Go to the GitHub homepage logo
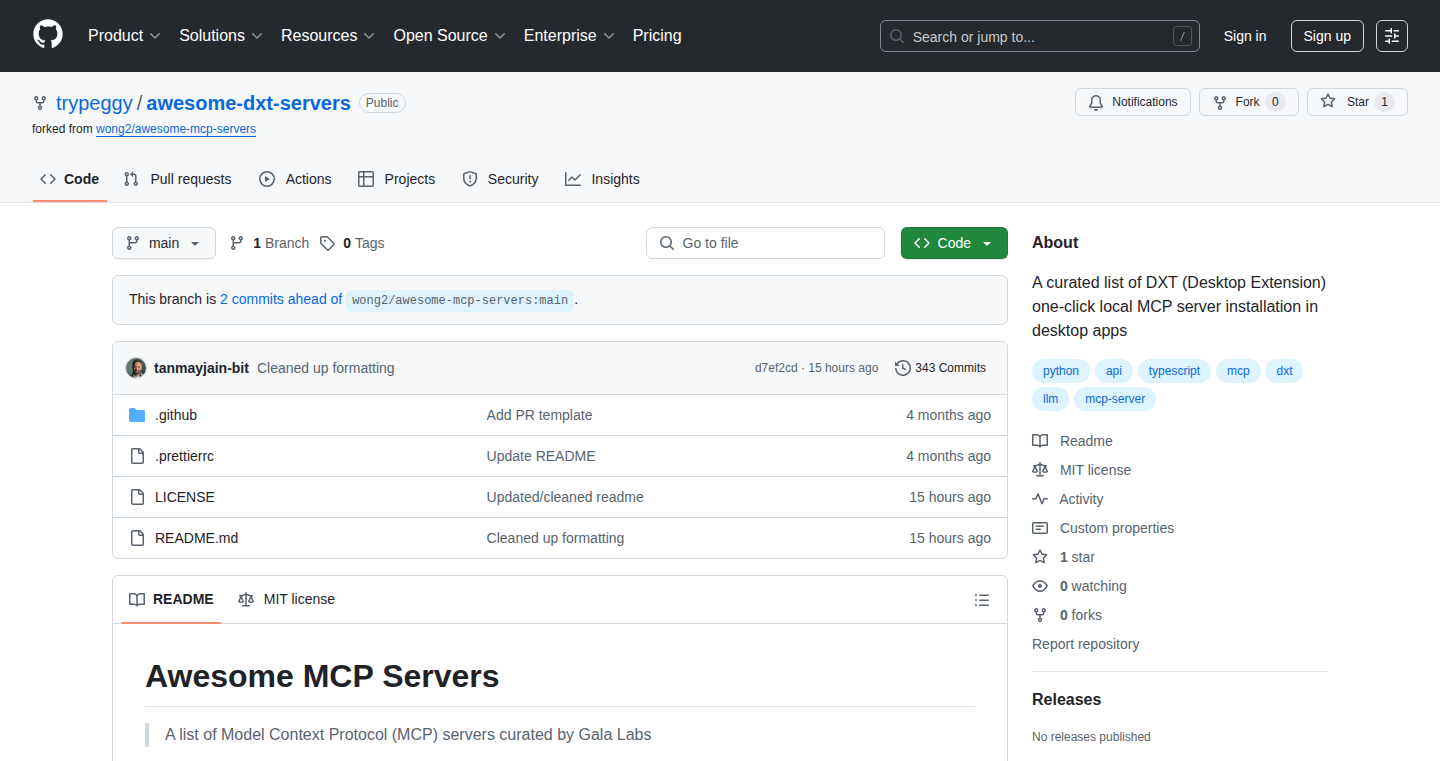 pos(48,36)
